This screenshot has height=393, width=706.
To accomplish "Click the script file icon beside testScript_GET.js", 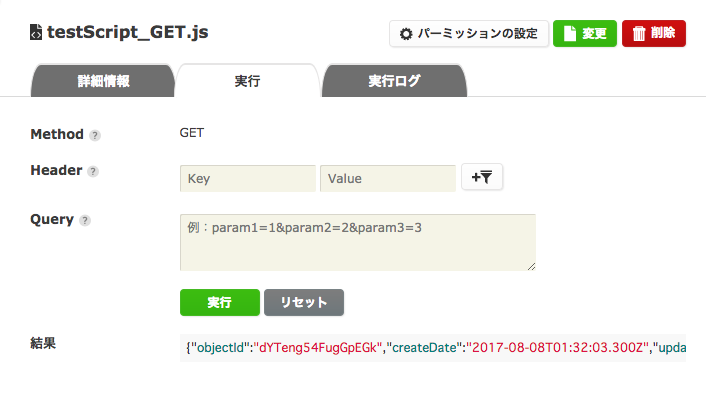I will tap(36, 32).
